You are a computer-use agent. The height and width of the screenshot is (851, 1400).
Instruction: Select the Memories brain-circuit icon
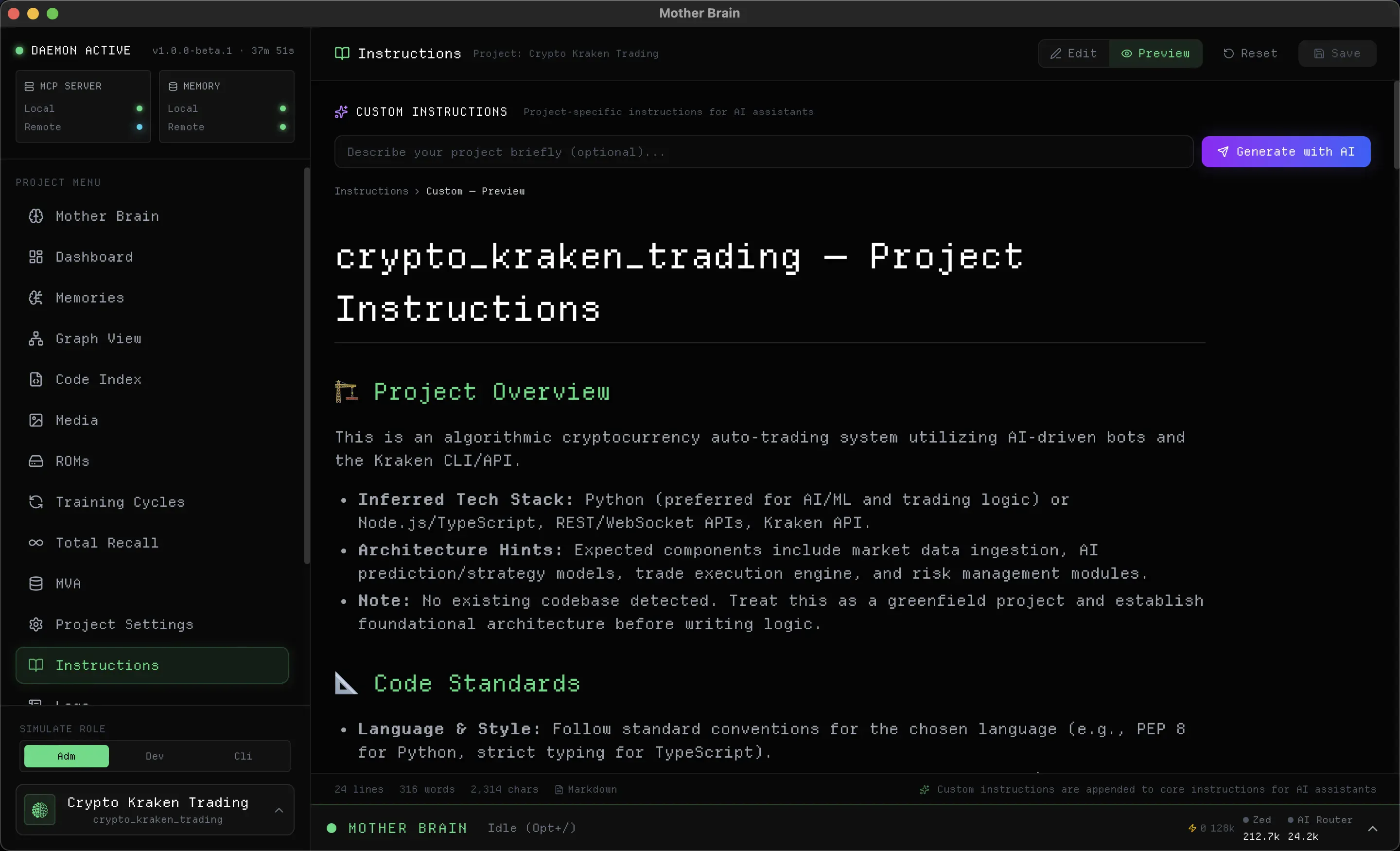pyautogui.click(x=36, y=298)
